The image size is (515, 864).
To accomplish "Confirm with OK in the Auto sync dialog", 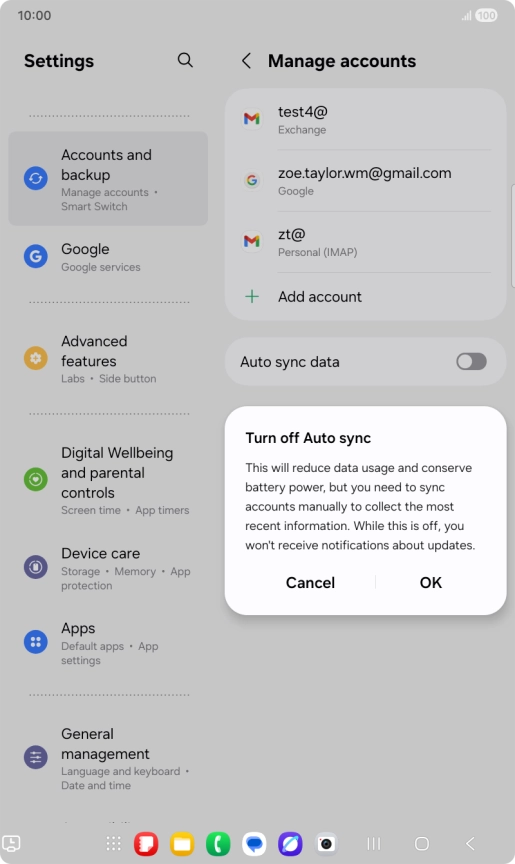I will [431, 582].
